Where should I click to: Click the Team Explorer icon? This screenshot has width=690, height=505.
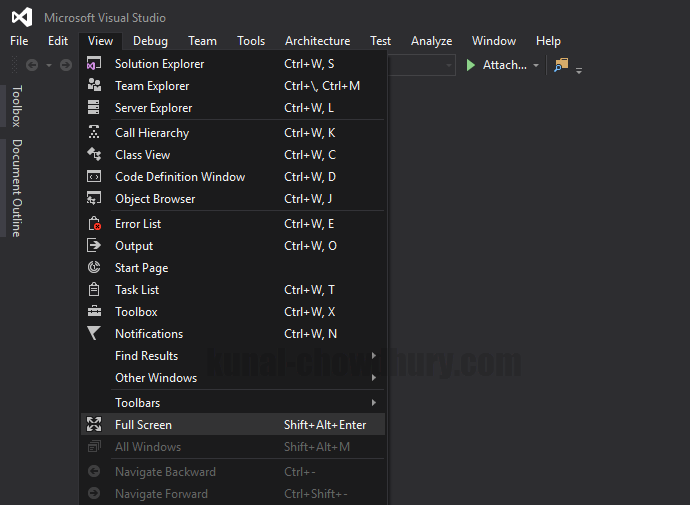94,85
